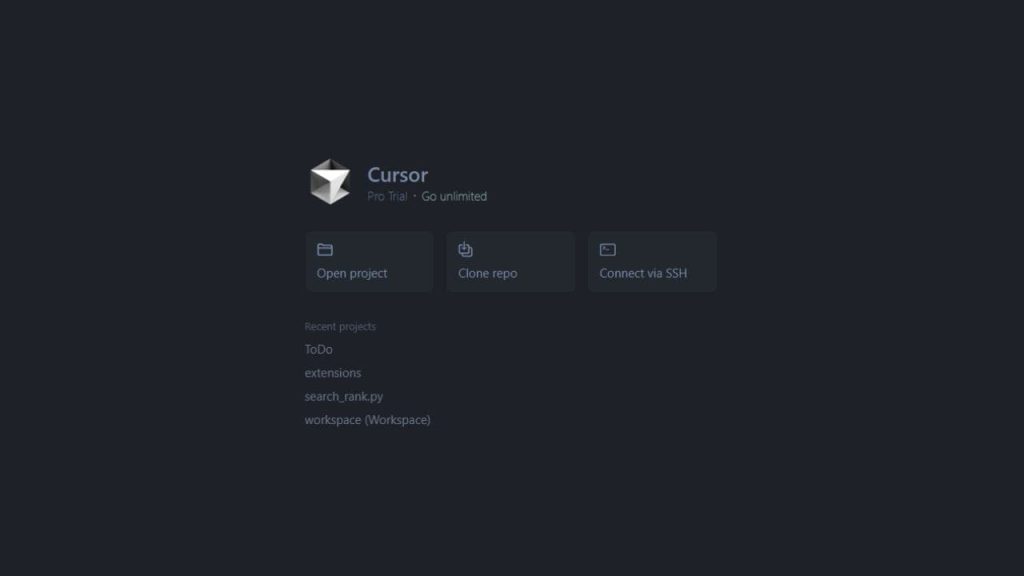Click the (Workspace) suffix of the last recent entry
The height and width of the screenshot is (576, 1024).
[x=397, y=420]
